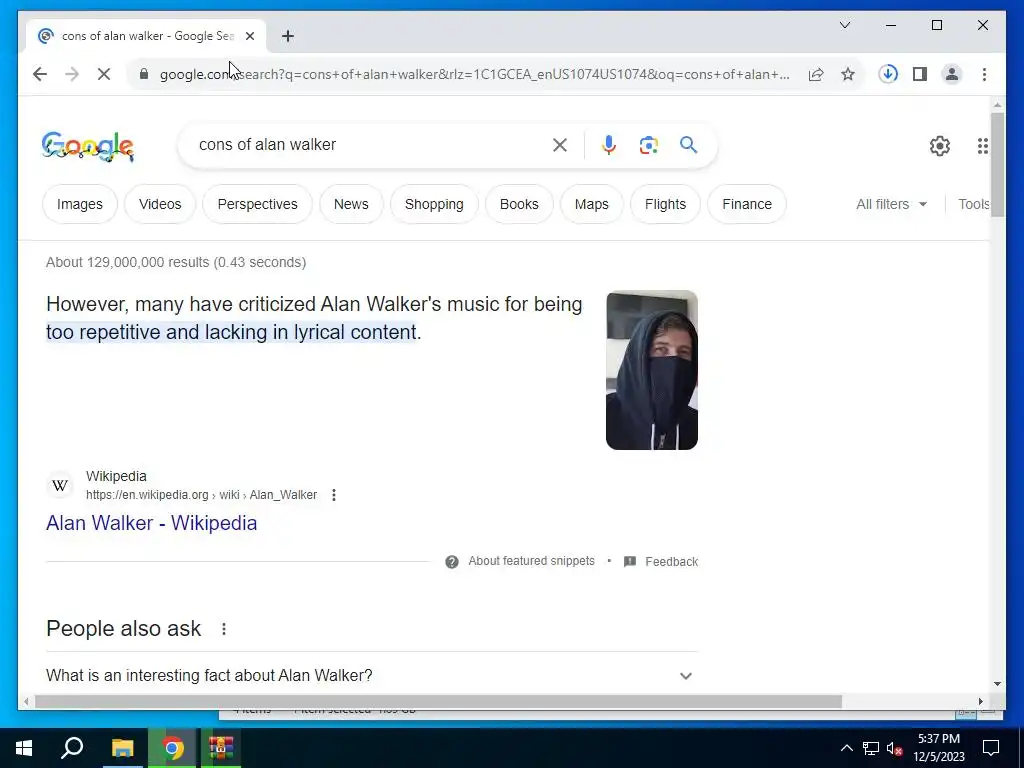Open the Tools options
Viewport: 1024px width, 768px height.
tap(973, 204)
